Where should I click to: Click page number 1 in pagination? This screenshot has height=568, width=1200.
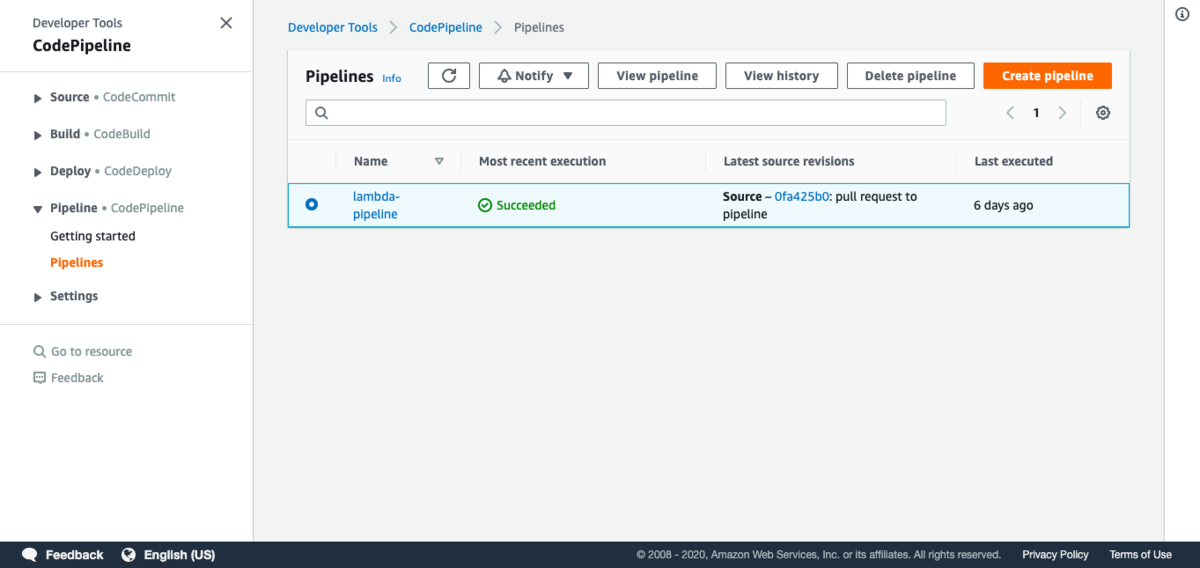point(1036,113)
